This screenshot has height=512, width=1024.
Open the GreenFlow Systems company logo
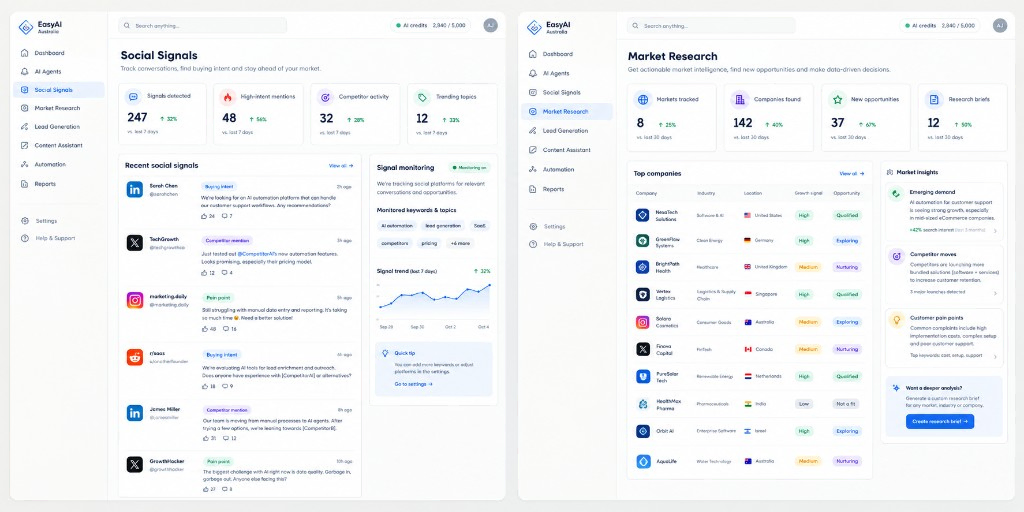point(643,240)
